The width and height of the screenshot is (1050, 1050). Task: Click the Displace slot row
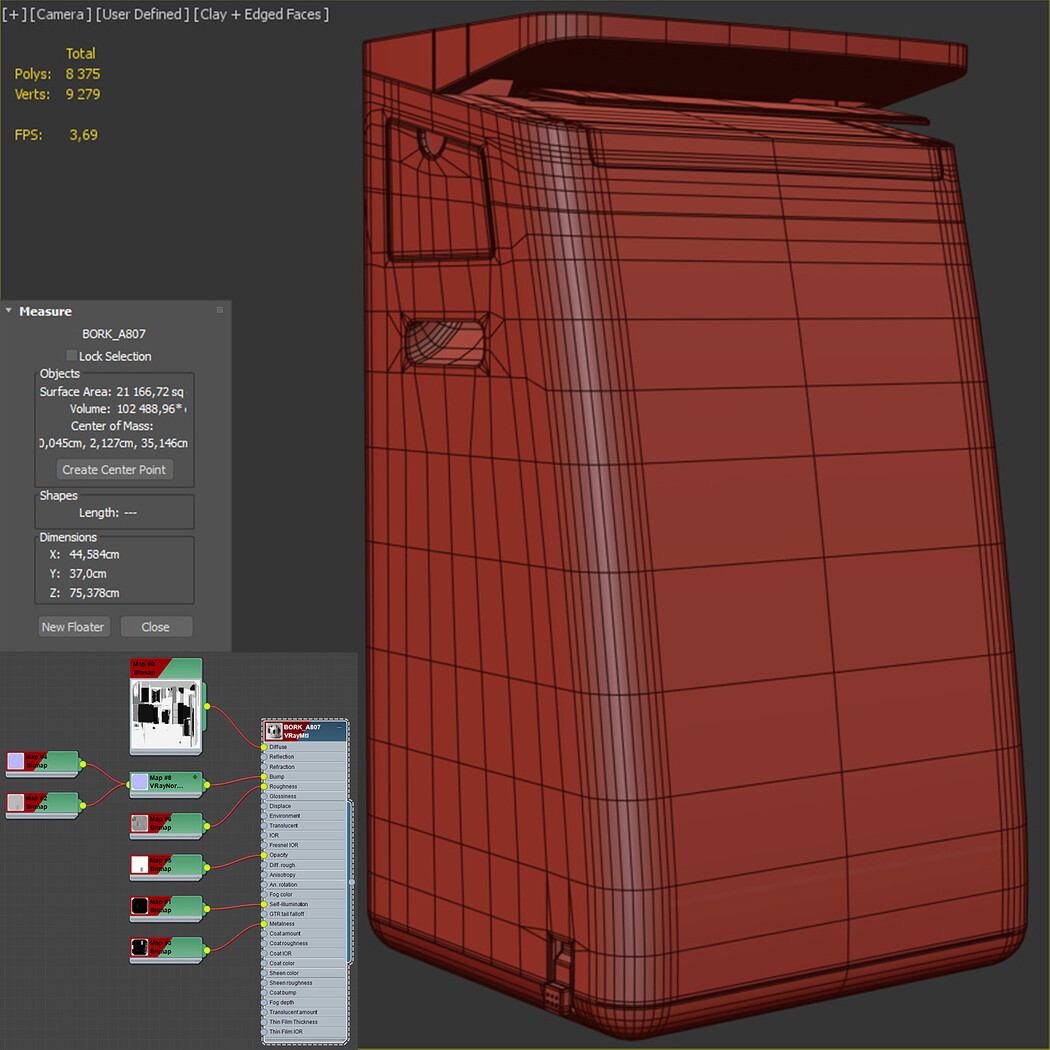tap(305, 806)
